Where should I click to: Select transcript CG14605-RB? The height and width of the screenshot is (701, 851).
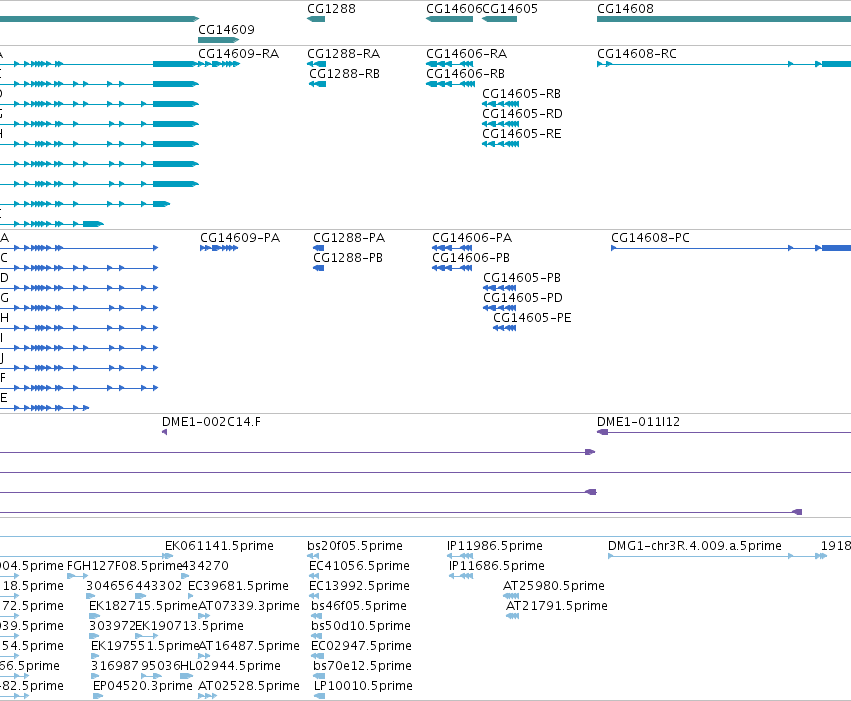522,94
